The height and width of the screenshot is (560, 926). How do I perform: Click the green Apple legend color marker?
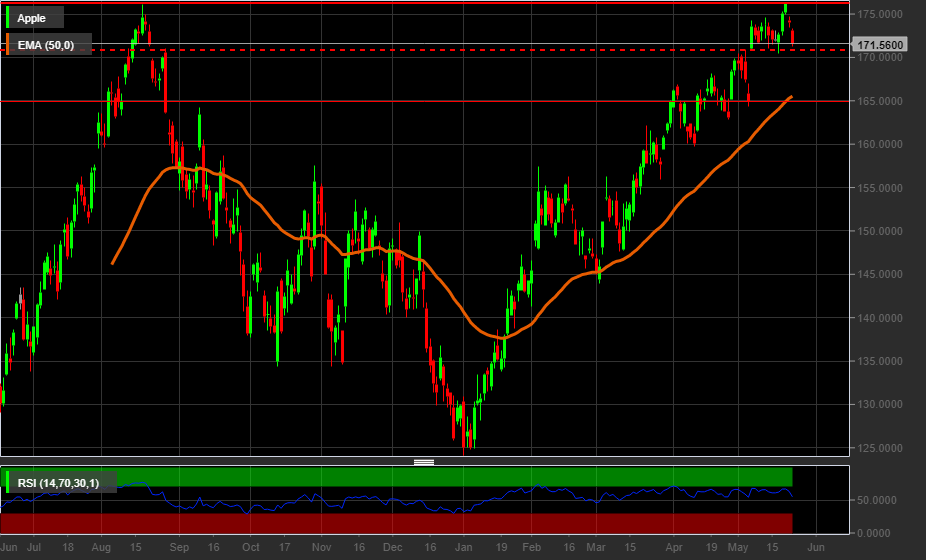point(9,18)
